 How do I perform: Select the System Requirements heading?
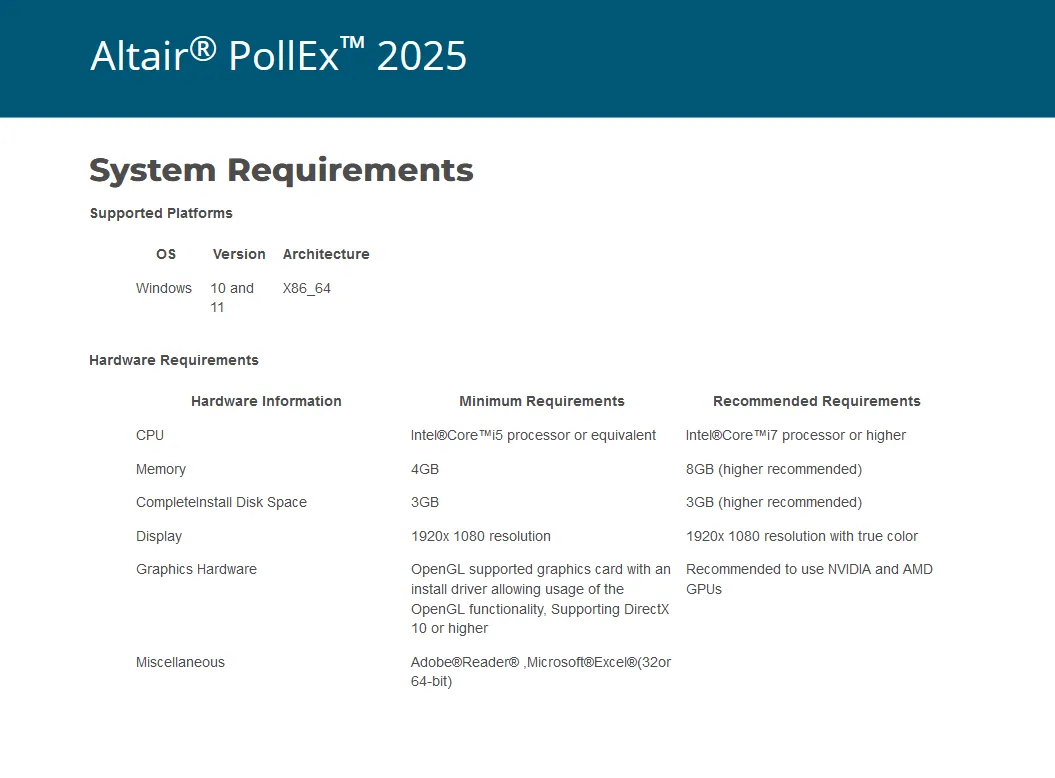[x=281, y=170]
